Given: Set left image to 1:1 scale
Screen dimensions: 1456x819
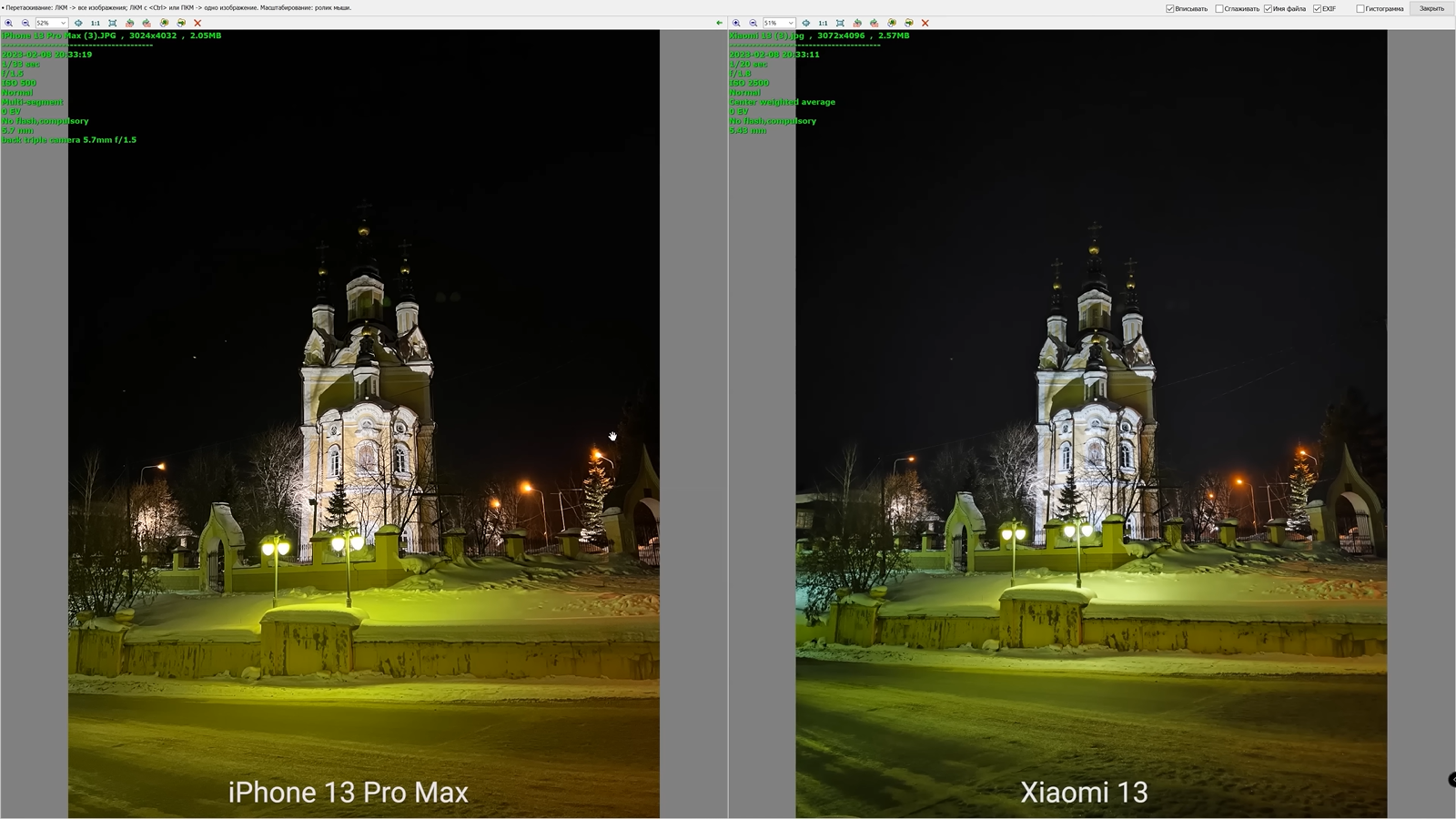Looking at the screenshot, I should pos(95,23).
